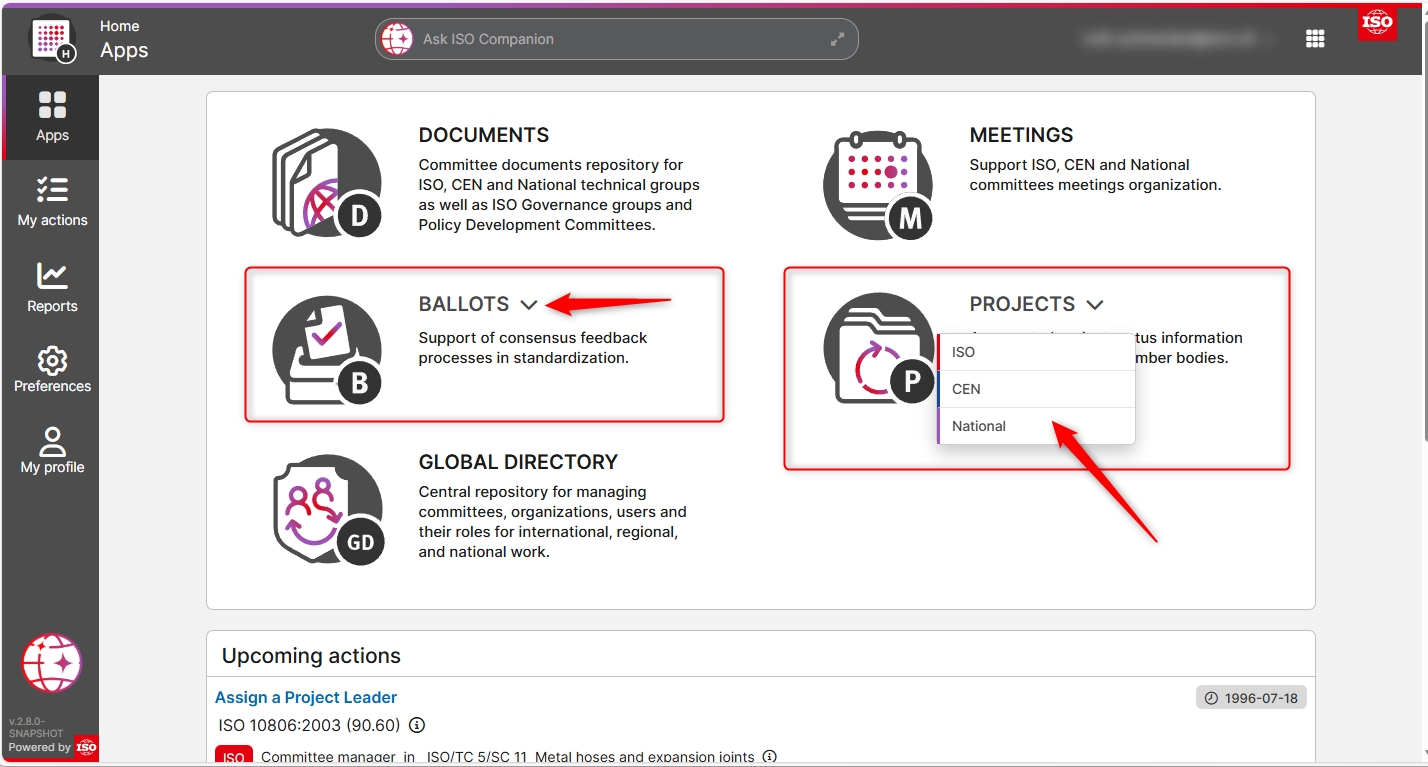Click the globe icon in the Ask bar
Viewport: 1428px width, 767px height.
[397, 40]
